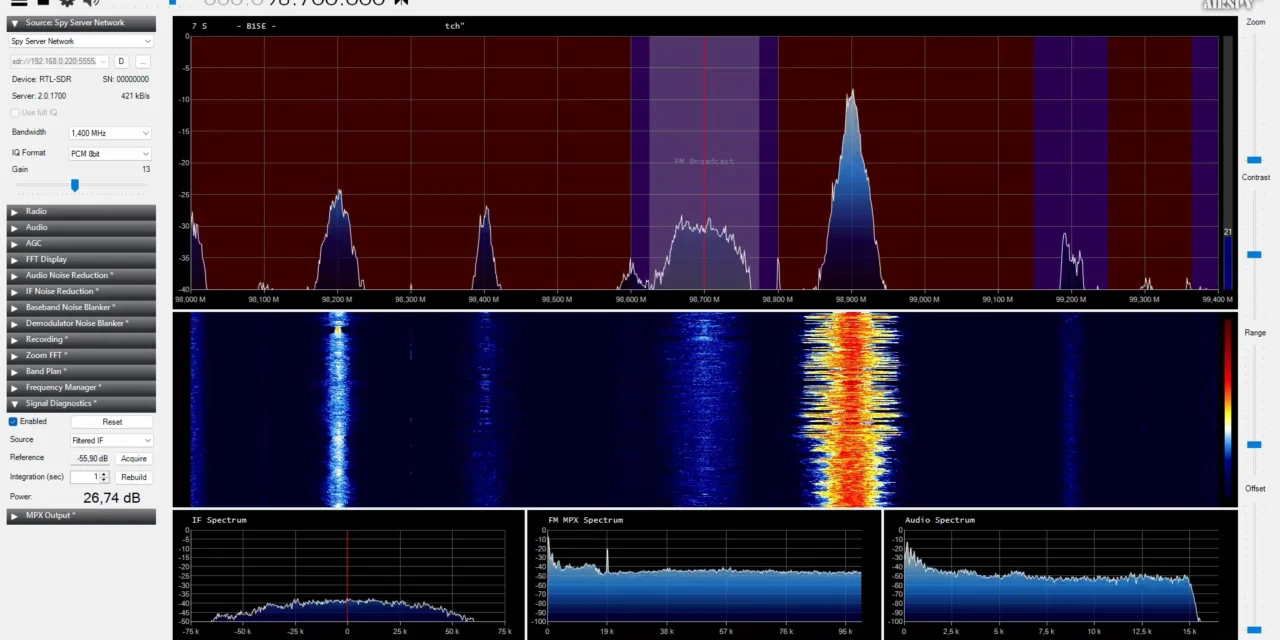Click the Gain slider handle
The height and width of the screenshot is (640, 1280).
[75, 185]
